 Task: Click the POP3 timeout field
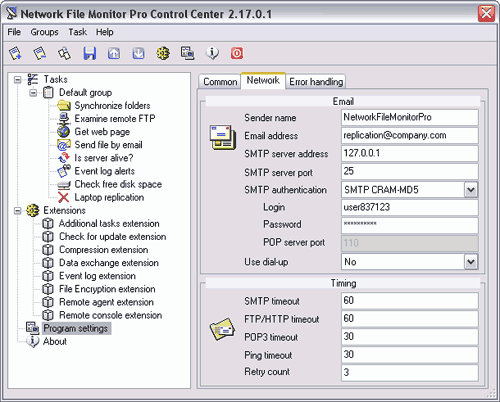(x=410, y=337)
